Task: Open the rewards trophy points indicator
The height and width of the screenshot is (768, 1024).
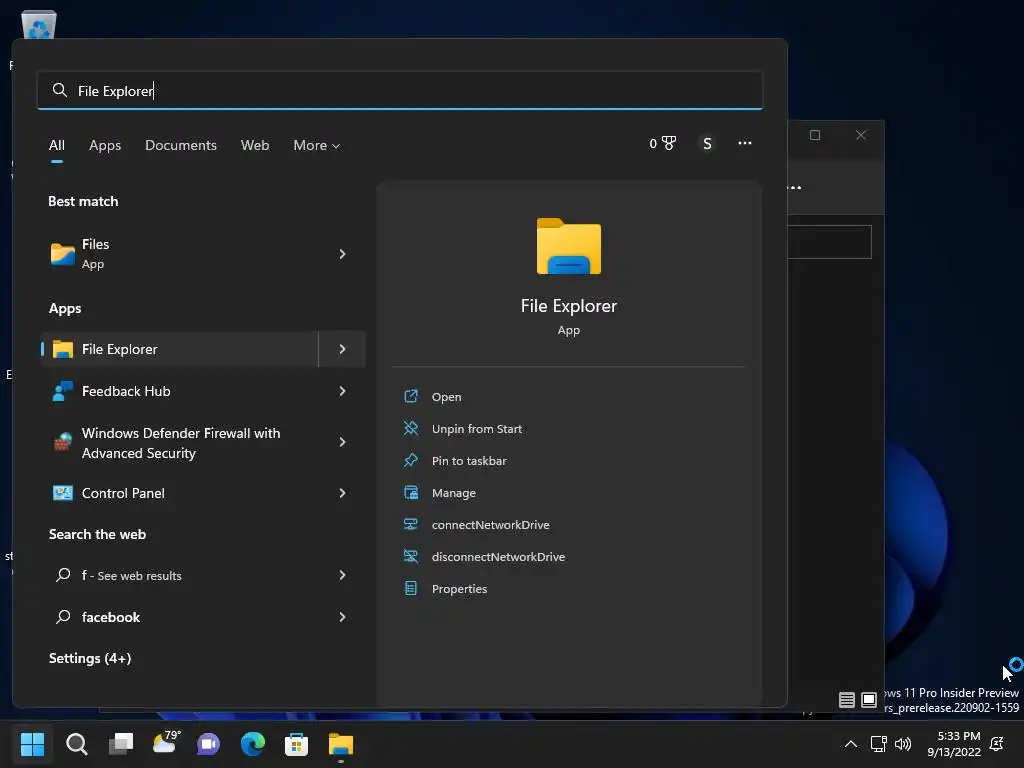Action: (663, 144)
